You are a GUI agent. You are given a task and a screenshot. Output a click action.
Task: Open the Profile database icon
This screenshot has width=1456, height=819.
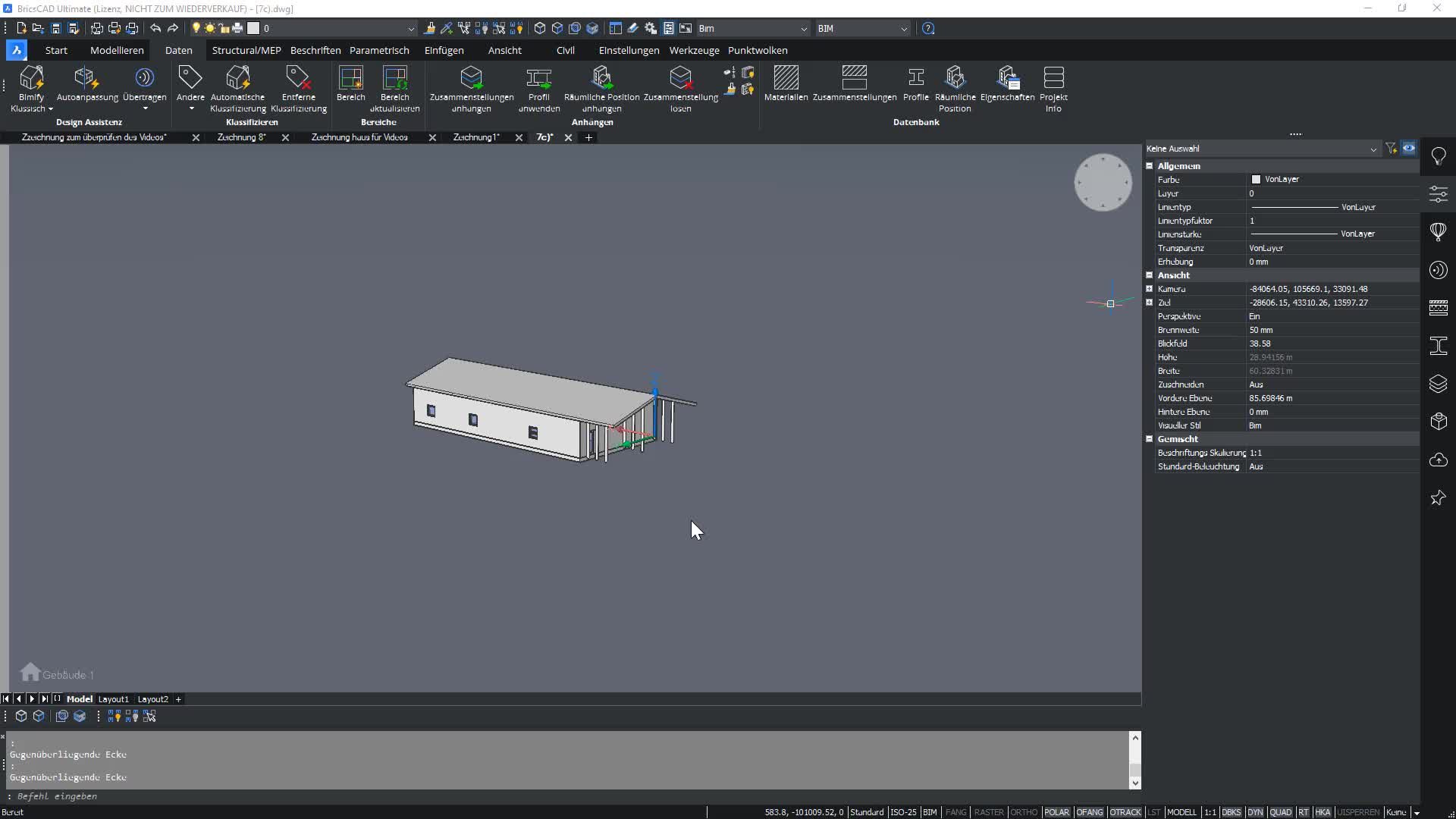[915, 77]
